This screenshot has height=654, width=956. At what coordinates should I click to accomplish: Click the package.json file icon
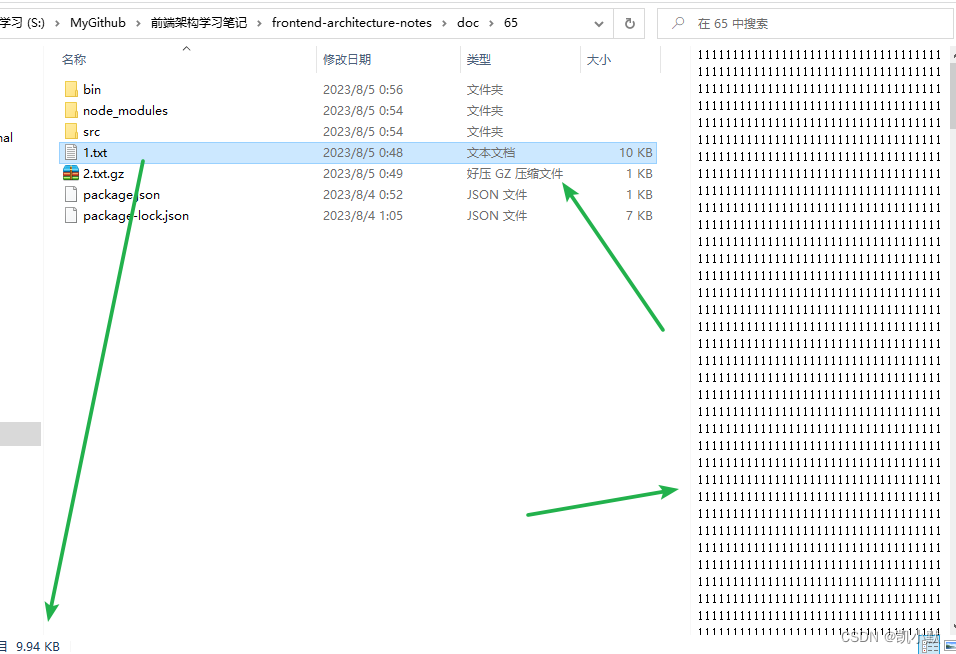71,194
